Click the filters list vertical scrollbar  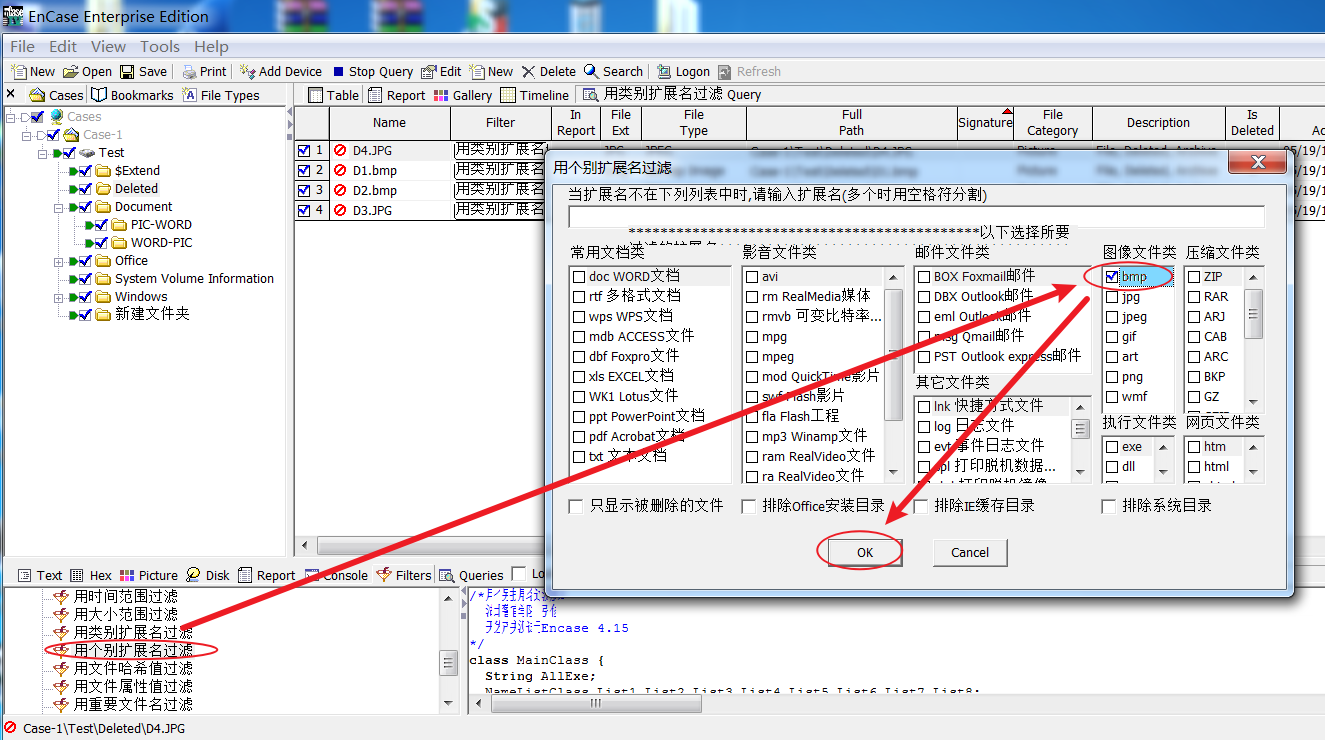tap(450, 650)
